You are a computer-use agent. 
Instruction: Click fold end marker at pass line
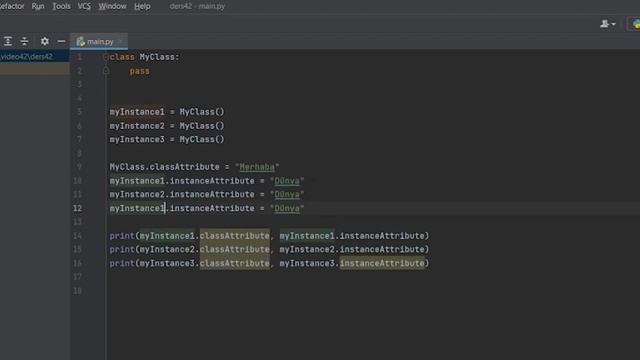point(106,71)
